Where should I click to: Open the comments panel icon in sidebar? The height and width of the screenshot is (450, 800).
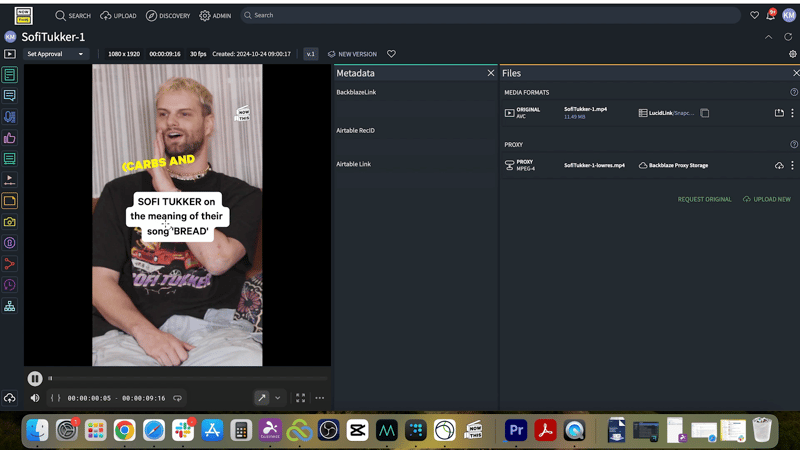click(10, 95)
